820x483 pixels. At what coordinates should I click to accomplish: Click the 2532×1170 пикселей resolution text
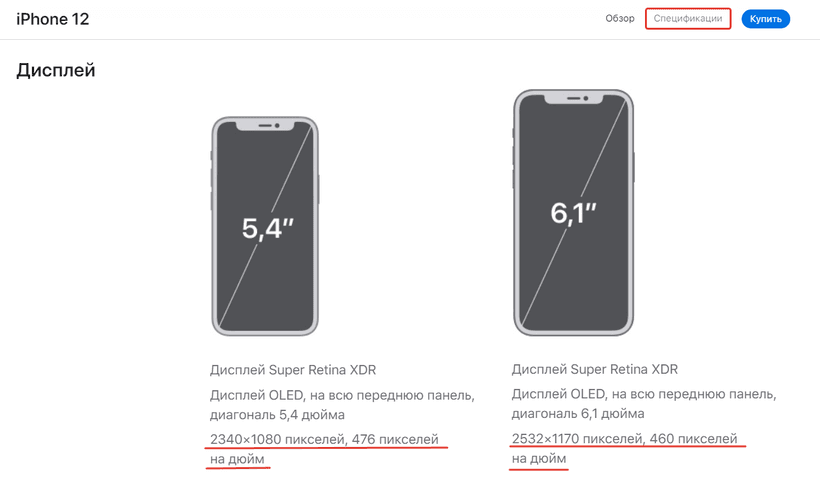pyautogui.click(x=578, y=439)
